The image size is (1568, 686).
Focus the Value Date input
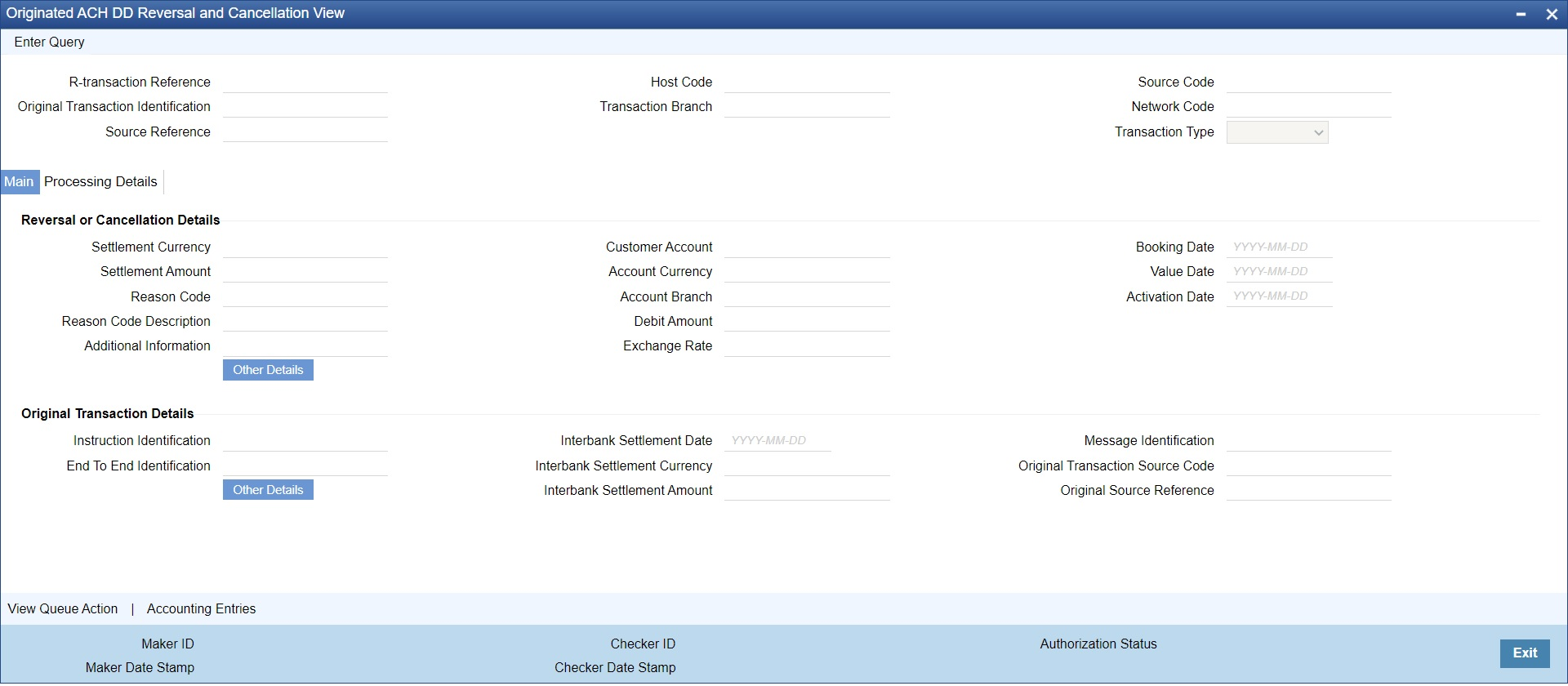point(1280,272)
